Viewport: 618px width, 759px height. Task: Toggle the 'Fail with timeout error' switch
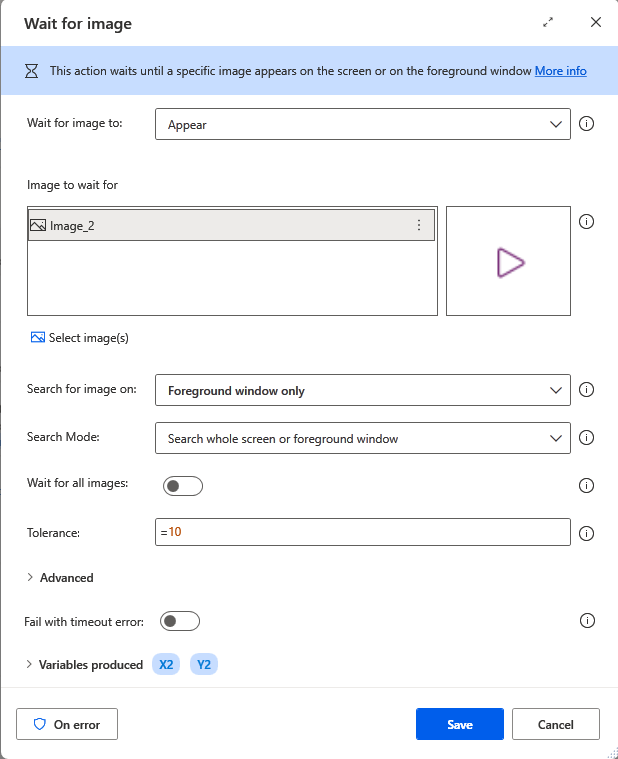coord(180,621)
